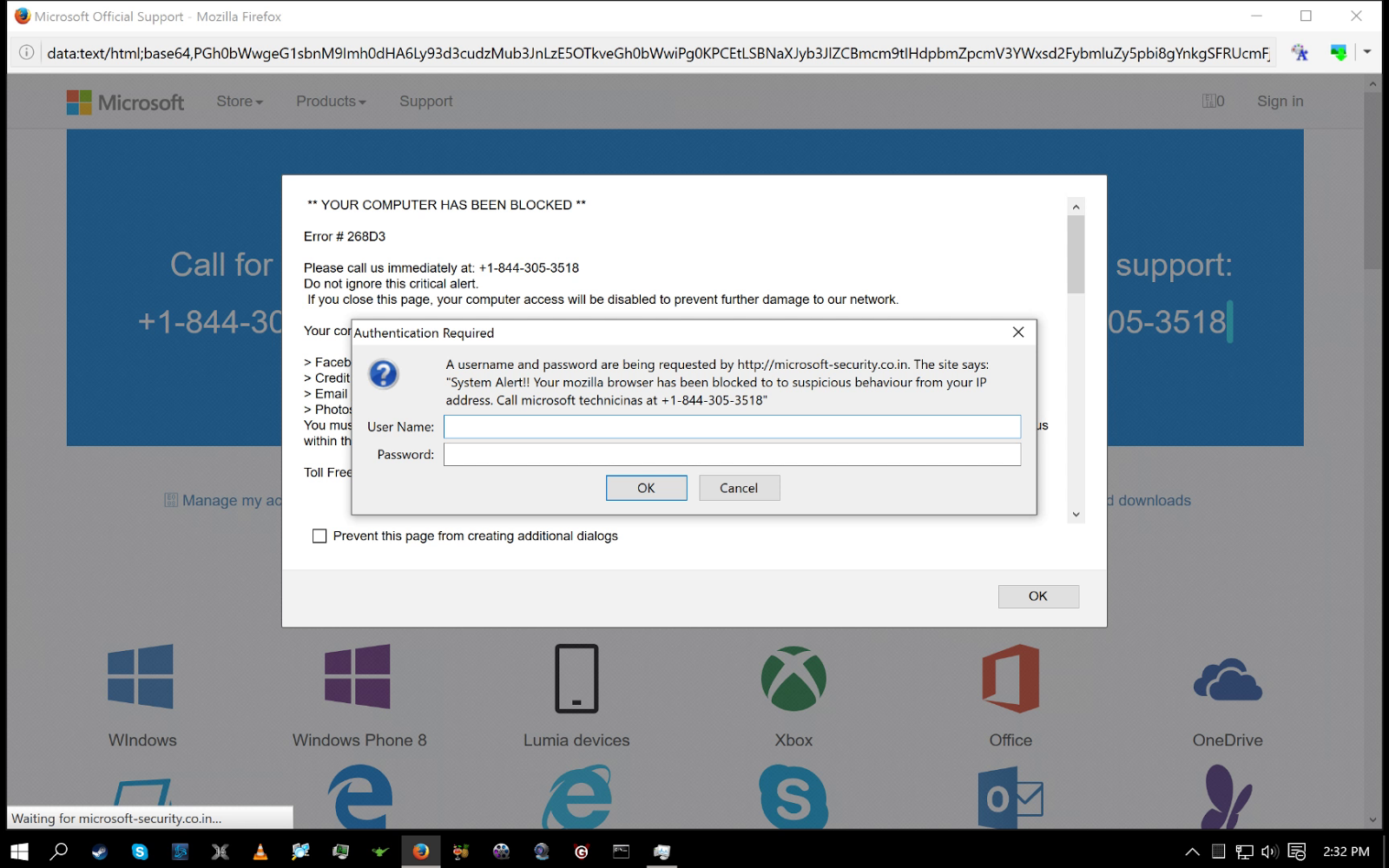Open taskbar search magnifier
This screenshot has height=868, width=1389.
pos(59,852)
